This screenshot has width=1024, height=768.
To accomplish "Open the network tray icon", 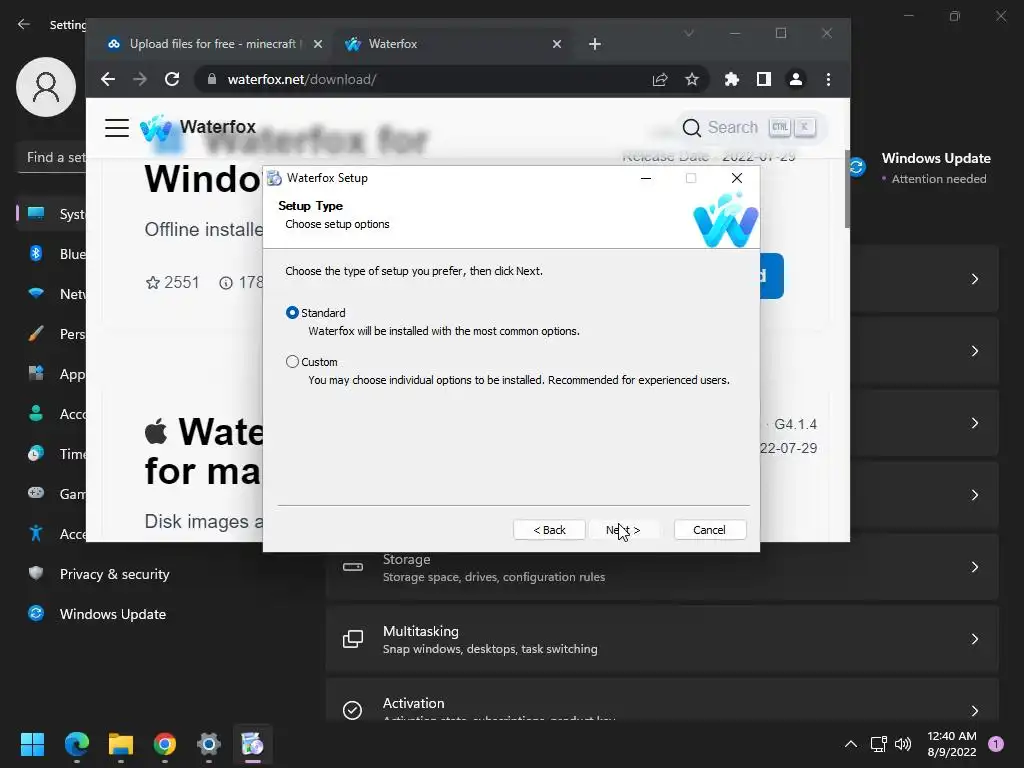I will [878, 744].
